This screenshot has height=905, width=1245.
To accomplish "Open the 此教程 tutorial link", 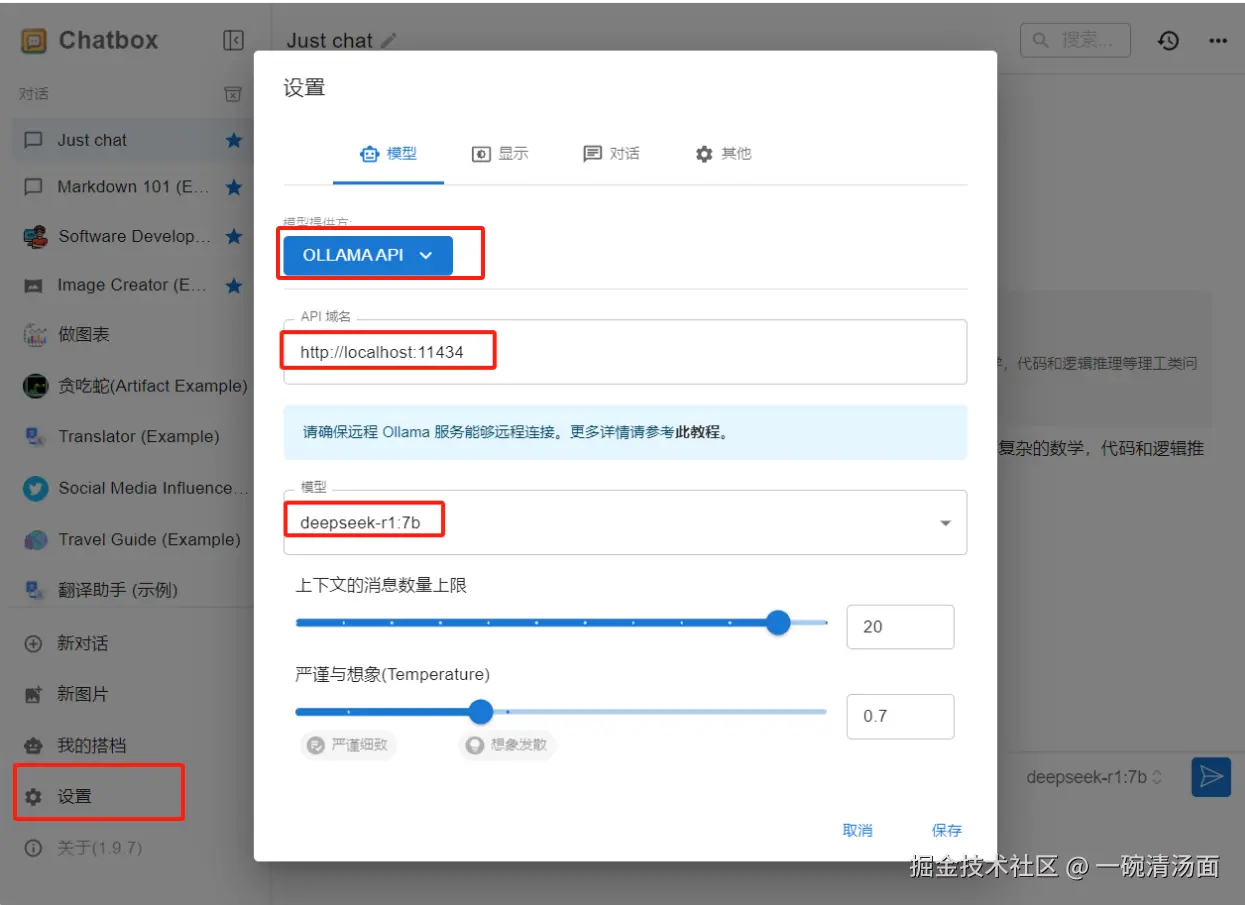I will (x=697, y=433).
